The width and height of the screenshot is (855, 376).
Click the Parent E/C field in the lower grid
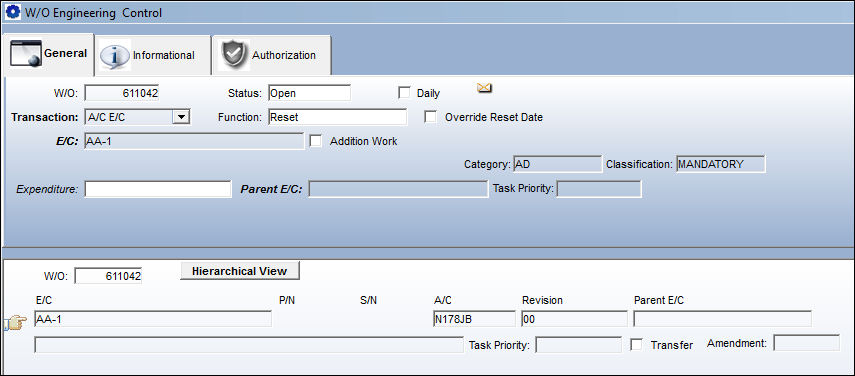[x=722, y=319]
